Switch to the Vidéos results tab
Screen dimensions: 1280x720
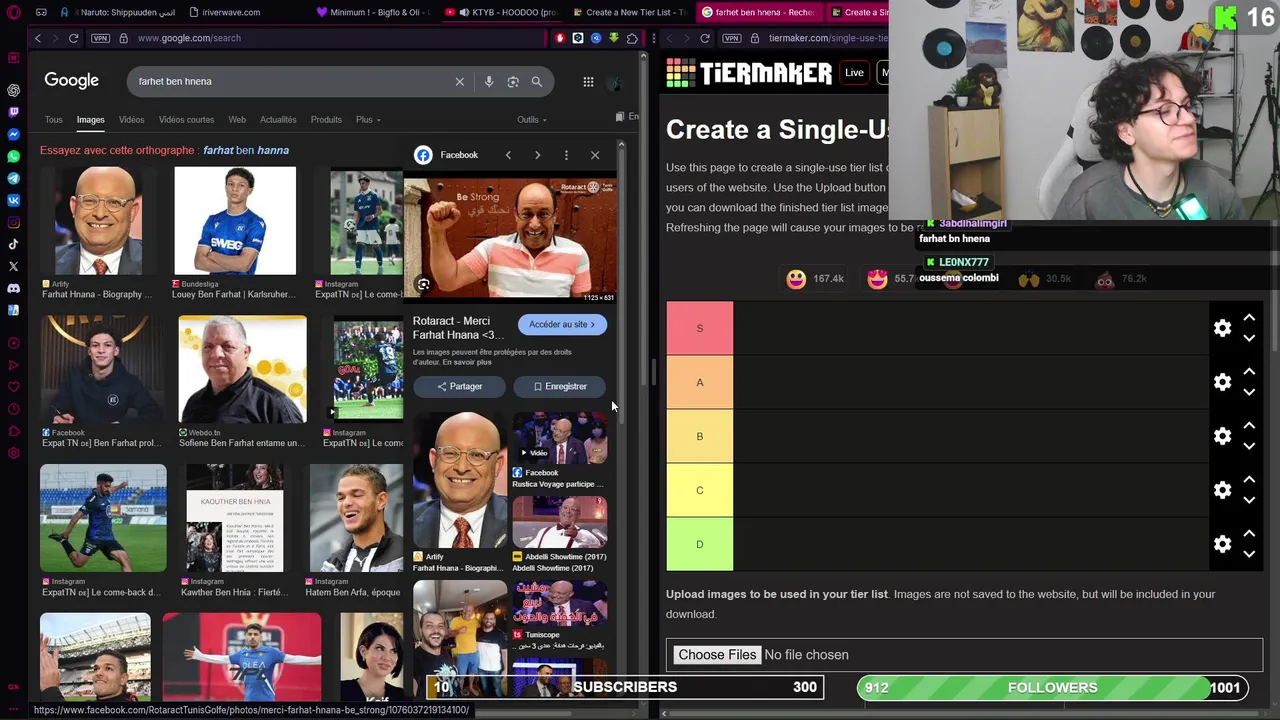[x=131, y=120]
